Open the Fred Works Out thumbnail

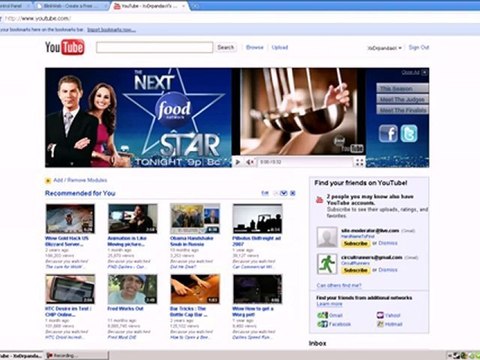click(133, 289)
